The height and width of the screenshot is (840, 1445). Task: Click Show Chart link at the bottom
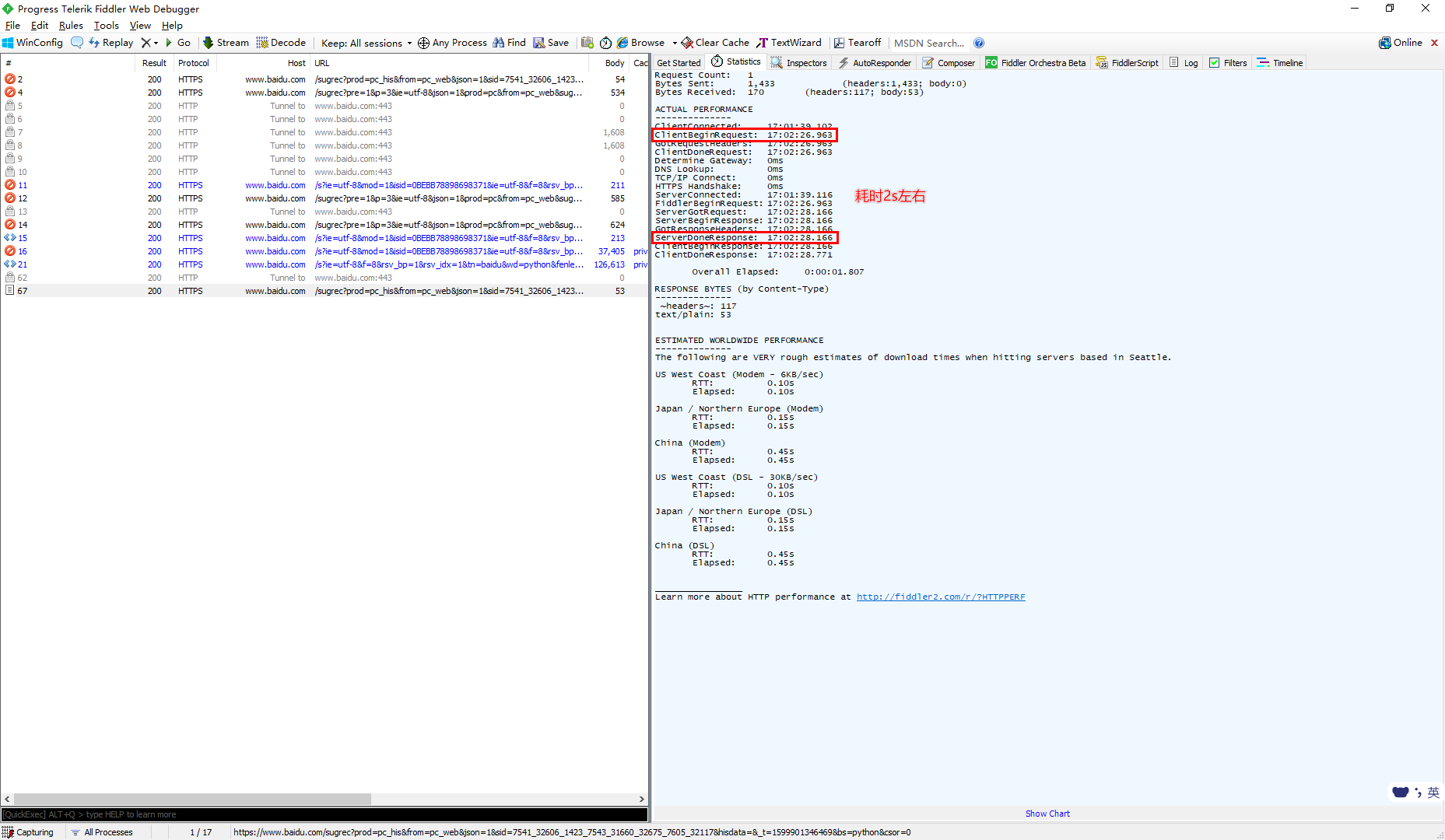[x=1047, y=814]
